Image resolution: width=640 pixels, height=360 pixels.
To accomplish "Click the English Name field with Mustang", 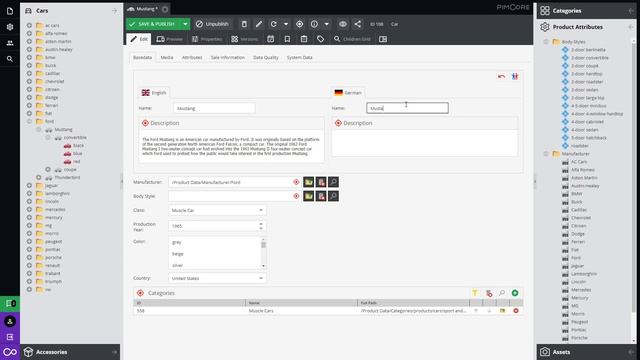I will 214,108.
